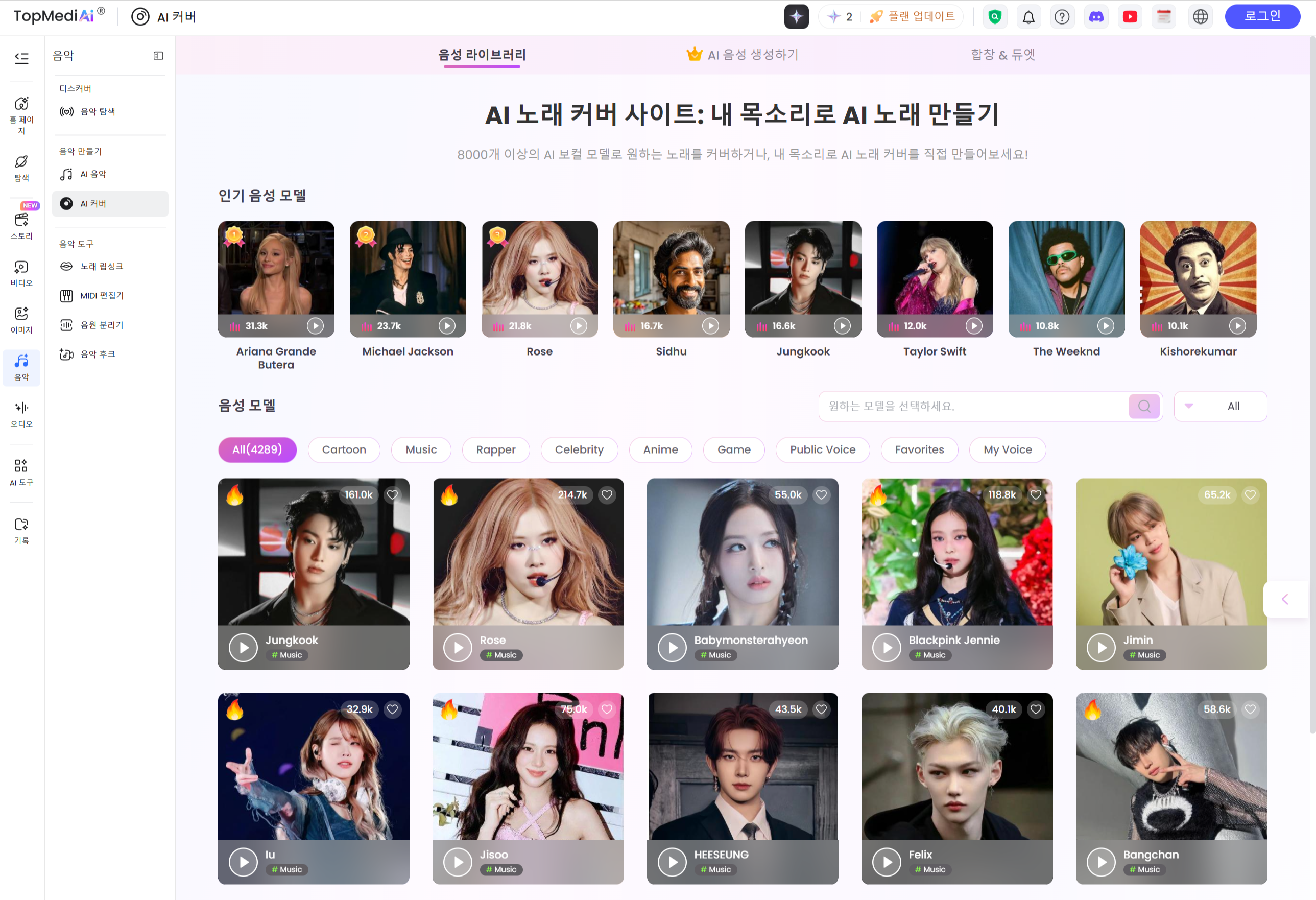This screenshot has width=1316, height=900.
Task: Play the Blackpink Jennie model preview
Action: [887, 647]
